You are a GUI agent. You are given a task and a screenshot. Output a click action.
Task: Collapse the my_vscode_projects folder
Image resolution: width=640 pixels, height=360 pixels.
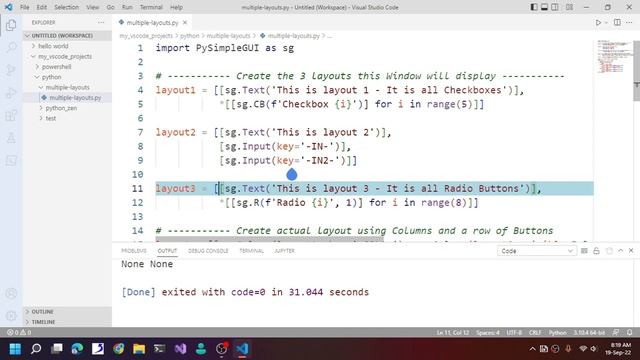tap(67, 56)
